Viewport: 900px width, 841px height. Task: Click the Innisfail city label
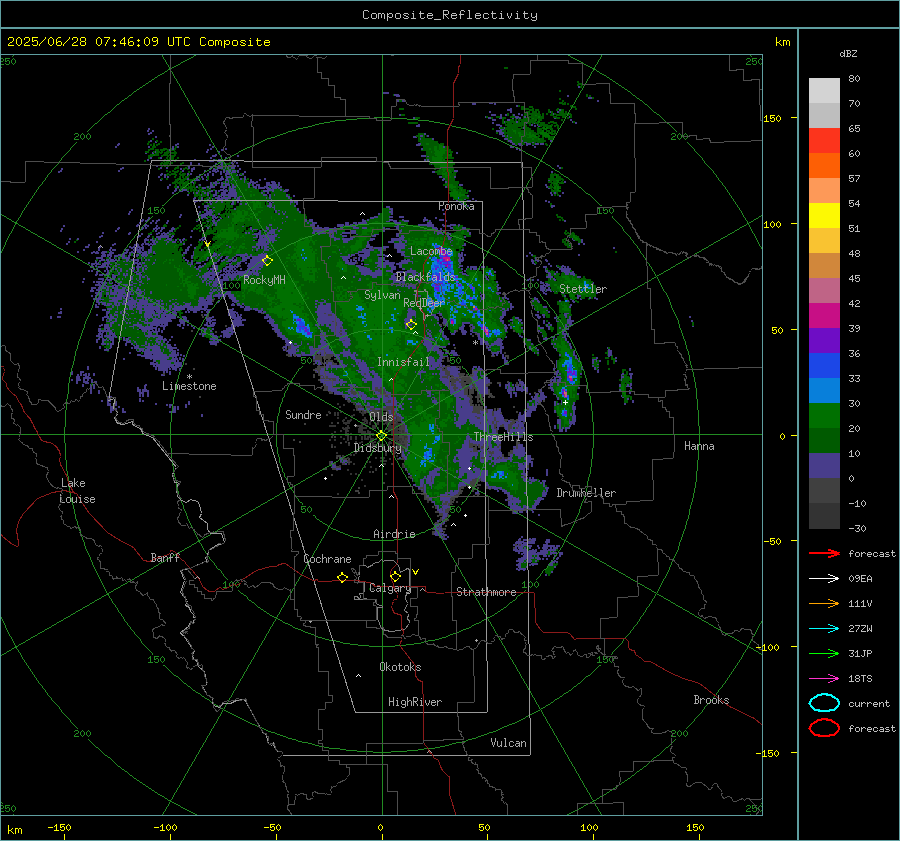pos(403,362)
